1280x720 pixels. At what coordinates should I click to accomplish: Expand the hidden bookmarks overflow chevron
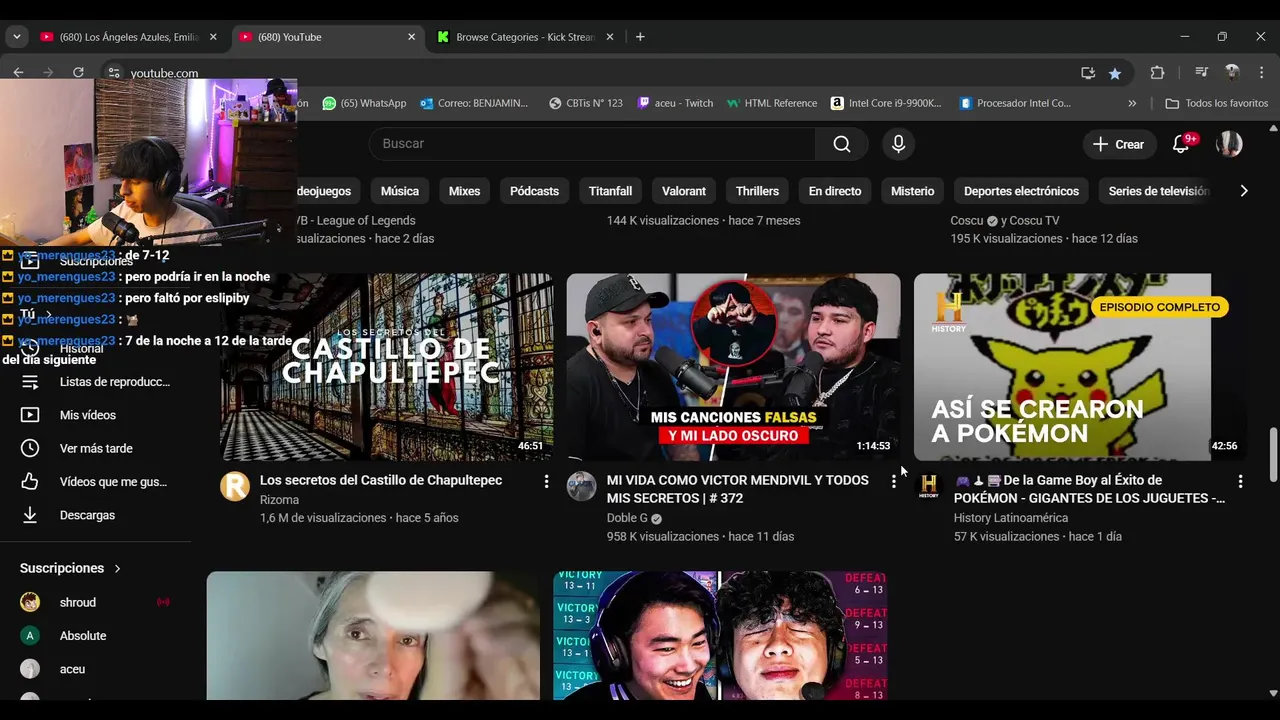1132,103
